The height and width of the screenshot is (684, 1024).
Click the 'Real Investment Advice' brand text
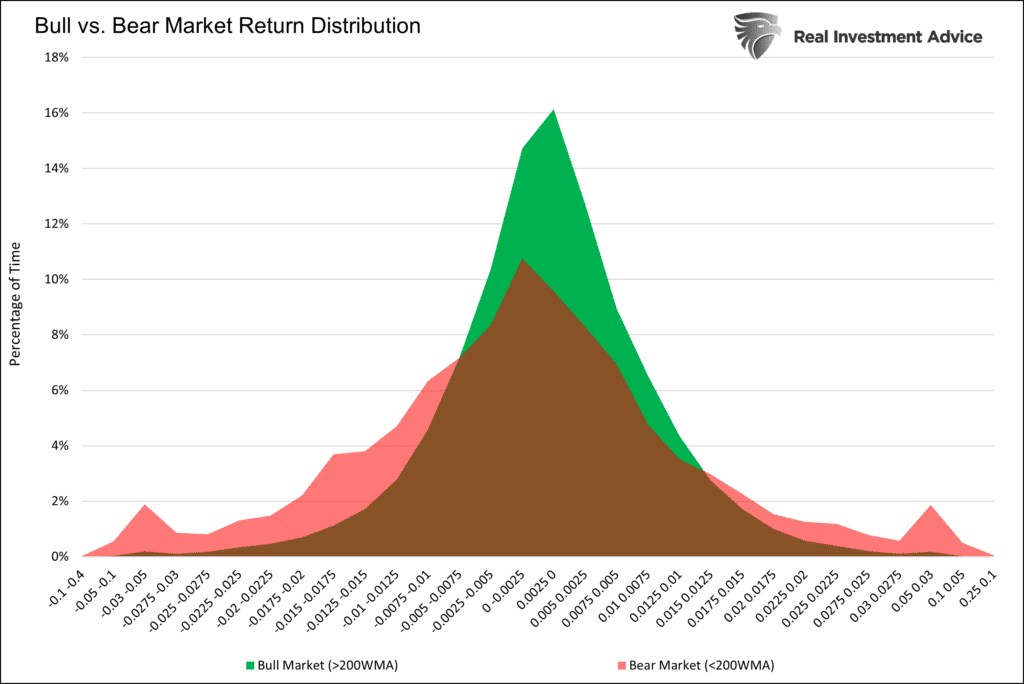[888, 37]
